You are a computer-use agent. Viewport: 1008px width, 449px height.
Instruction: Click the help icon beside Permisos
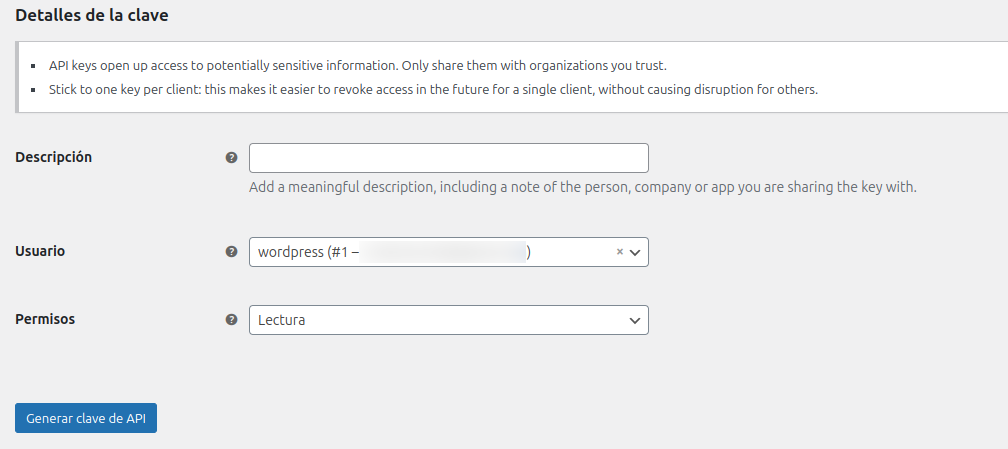pos(232,320)
